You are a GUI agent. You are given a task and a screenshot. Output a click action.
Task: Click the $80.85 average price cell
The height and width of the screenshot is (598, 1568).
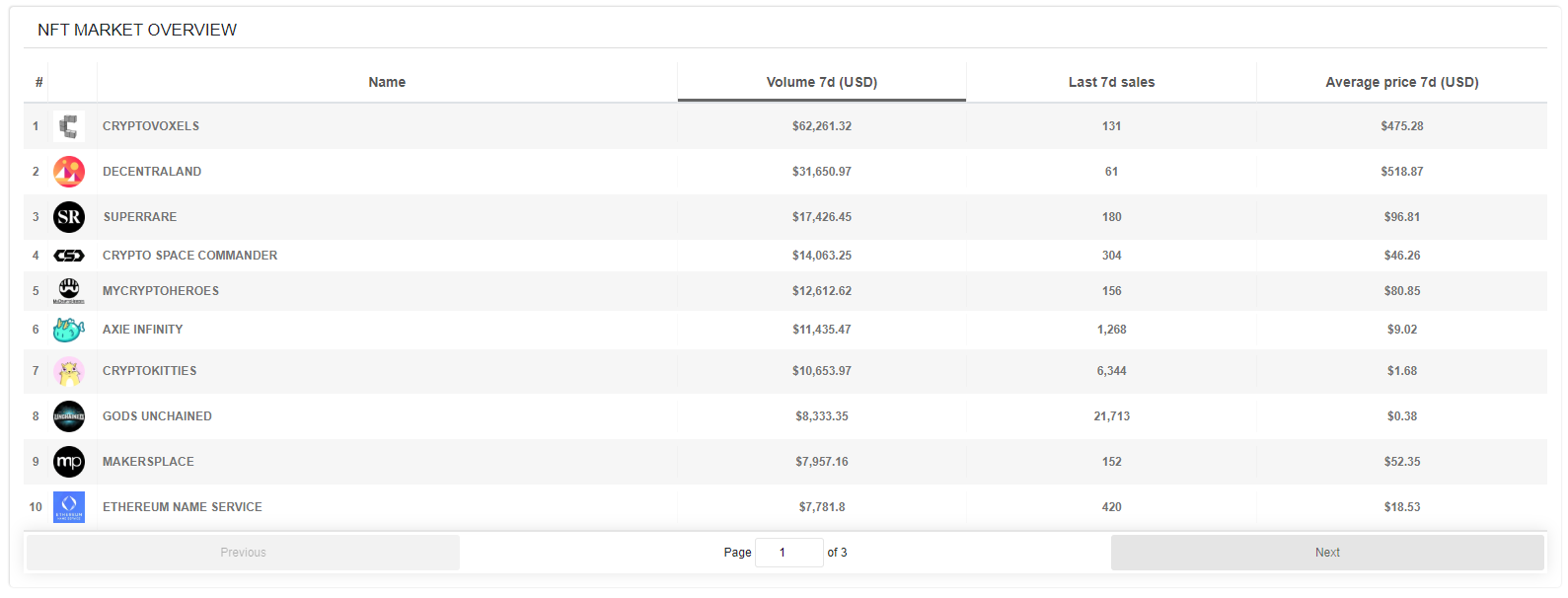[1402, 291]
